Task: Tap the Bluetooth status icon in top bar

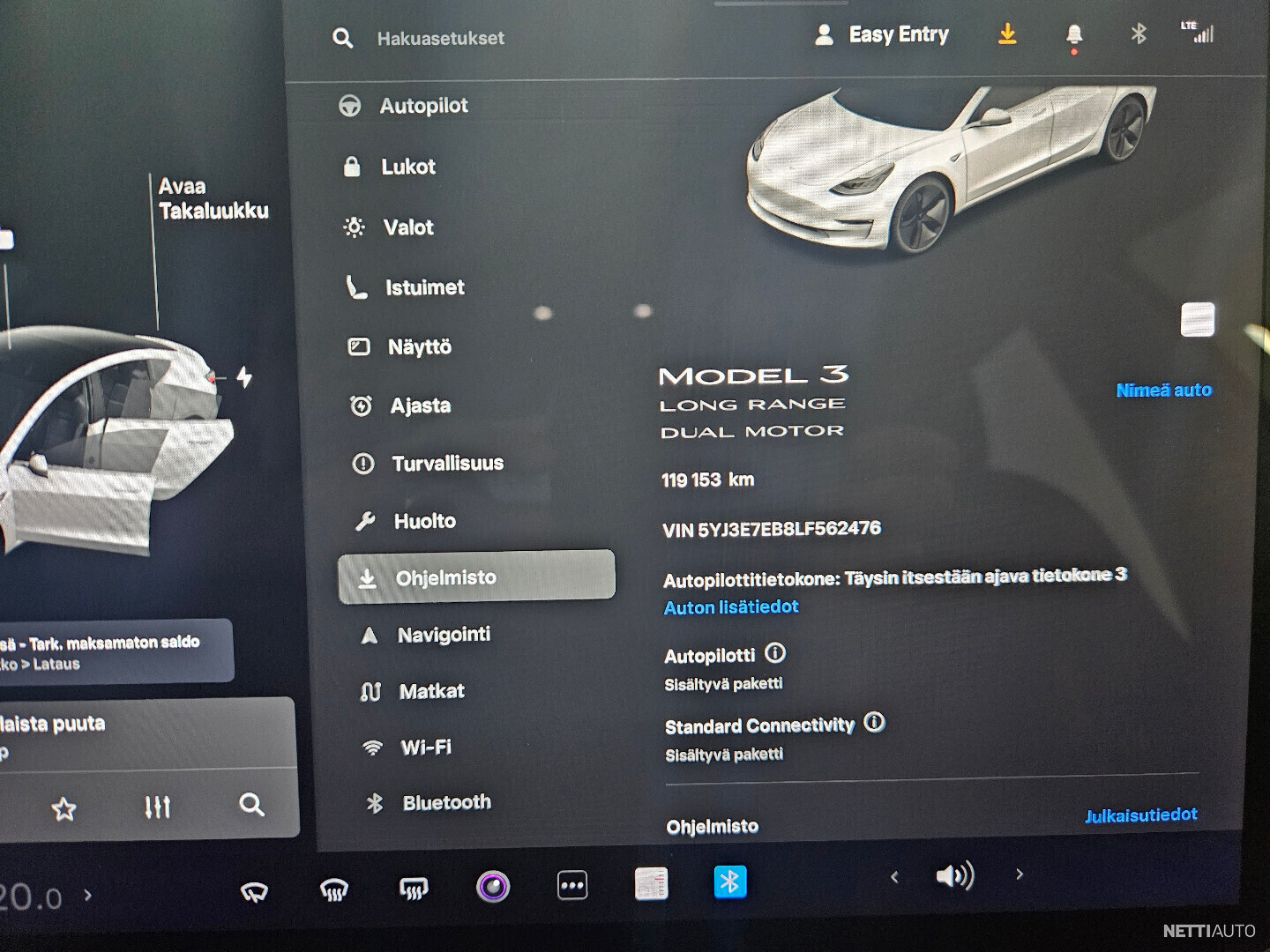Action: (1139, 33)
